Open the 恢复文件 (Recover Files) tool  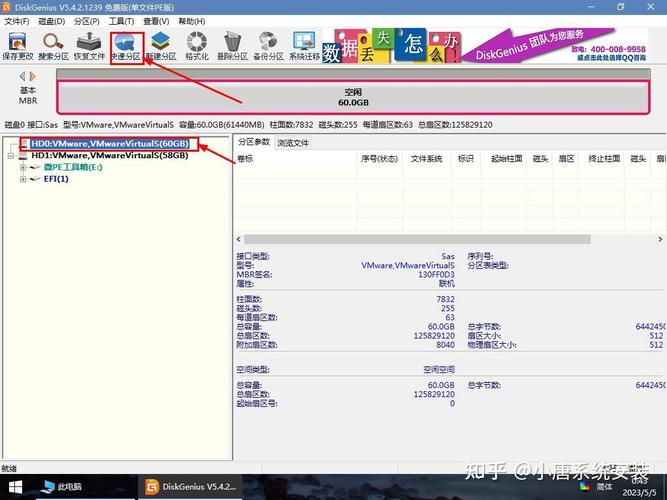(90, 46)
